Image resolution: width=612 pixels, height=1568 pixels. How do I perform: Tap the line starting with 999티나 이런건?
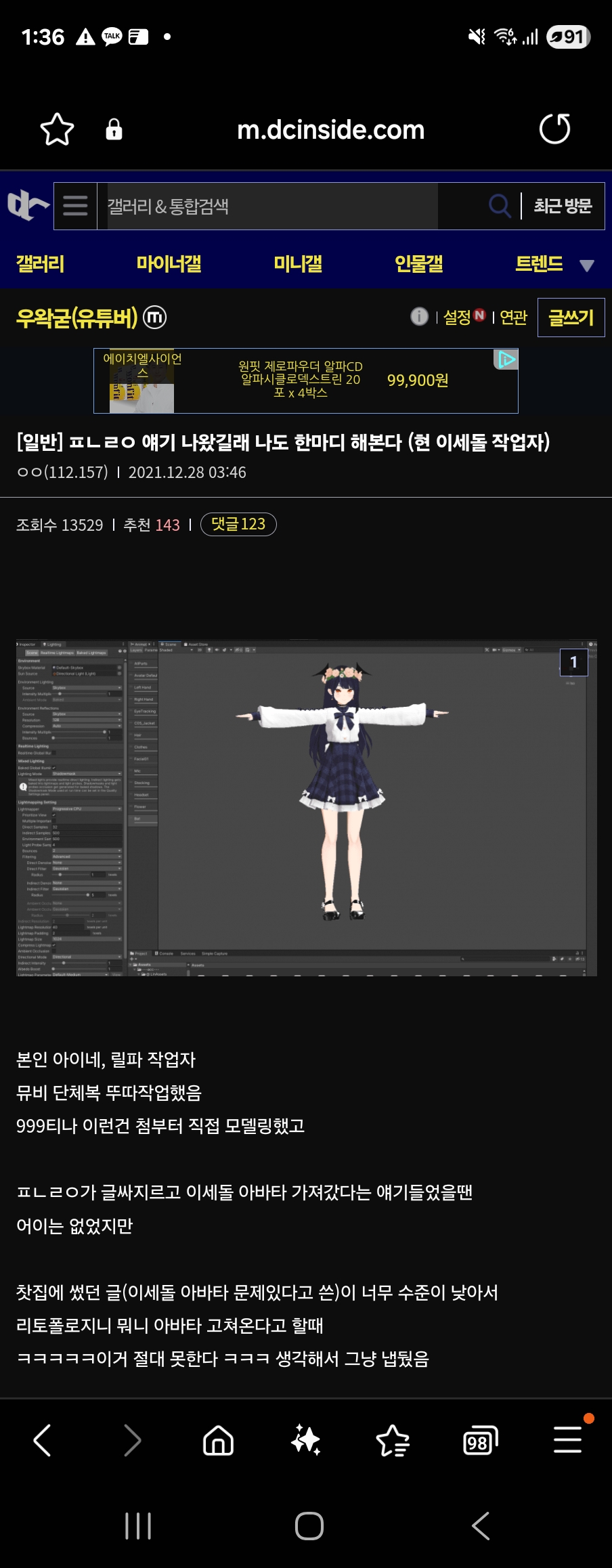(160, 1126)
